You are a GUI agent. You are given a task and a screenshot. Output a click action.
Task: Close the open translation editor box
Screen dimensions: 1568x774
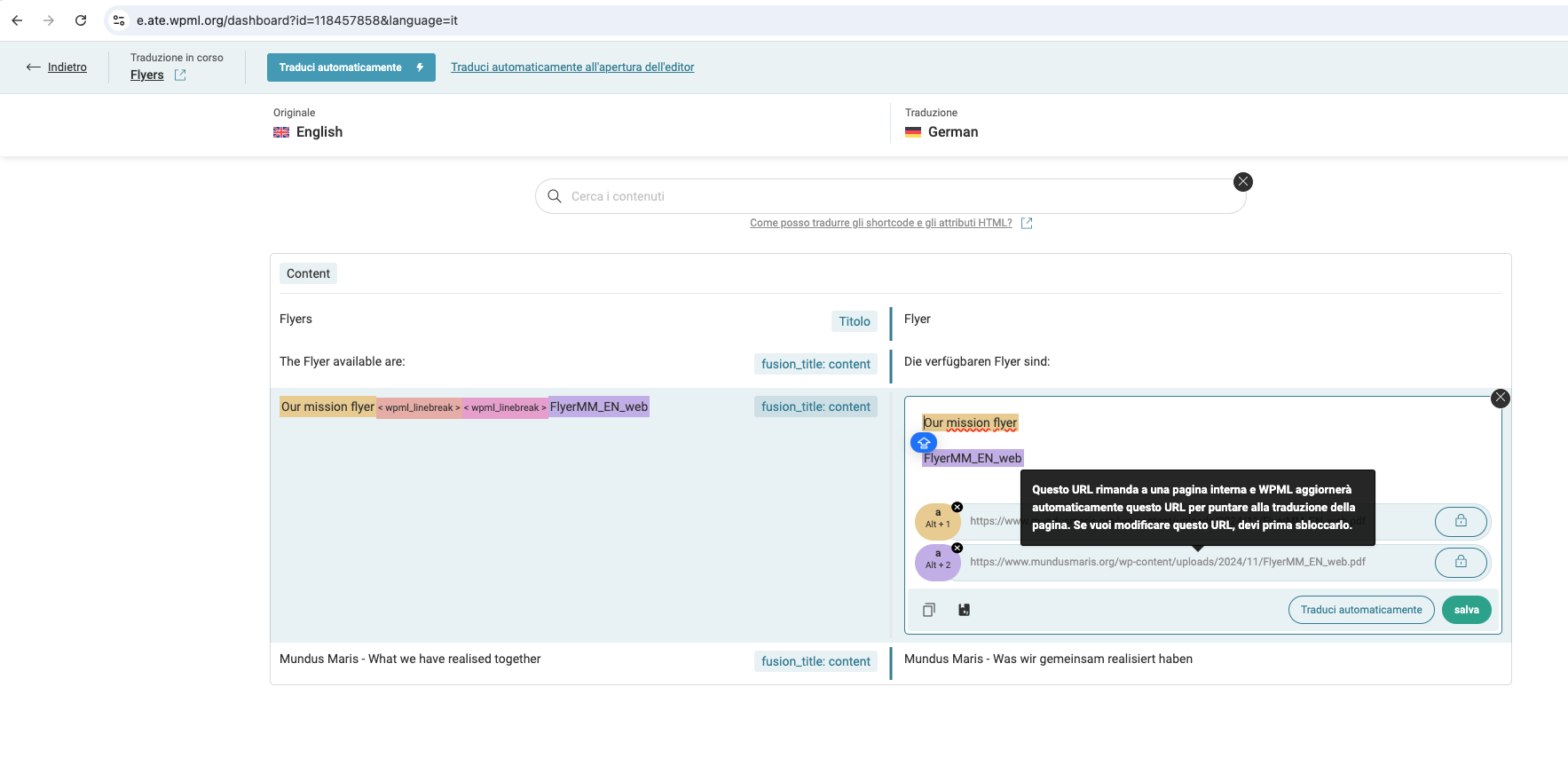pos(1501,399)
